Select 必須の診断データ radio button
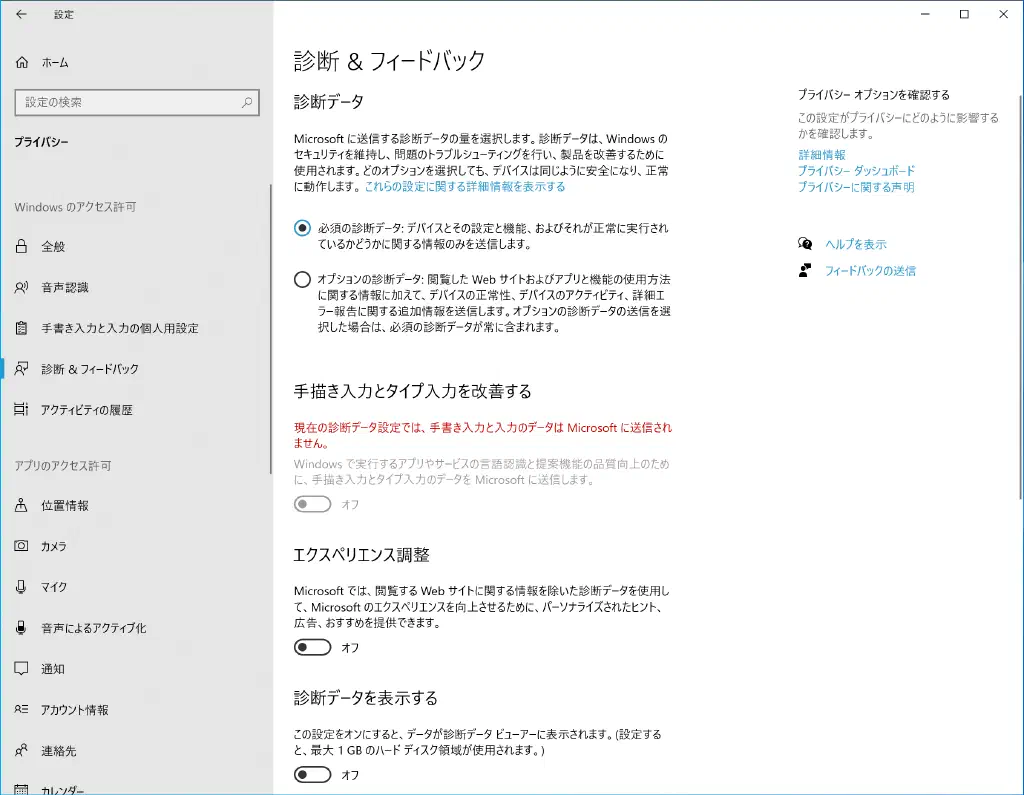 [x=302, y=228]
